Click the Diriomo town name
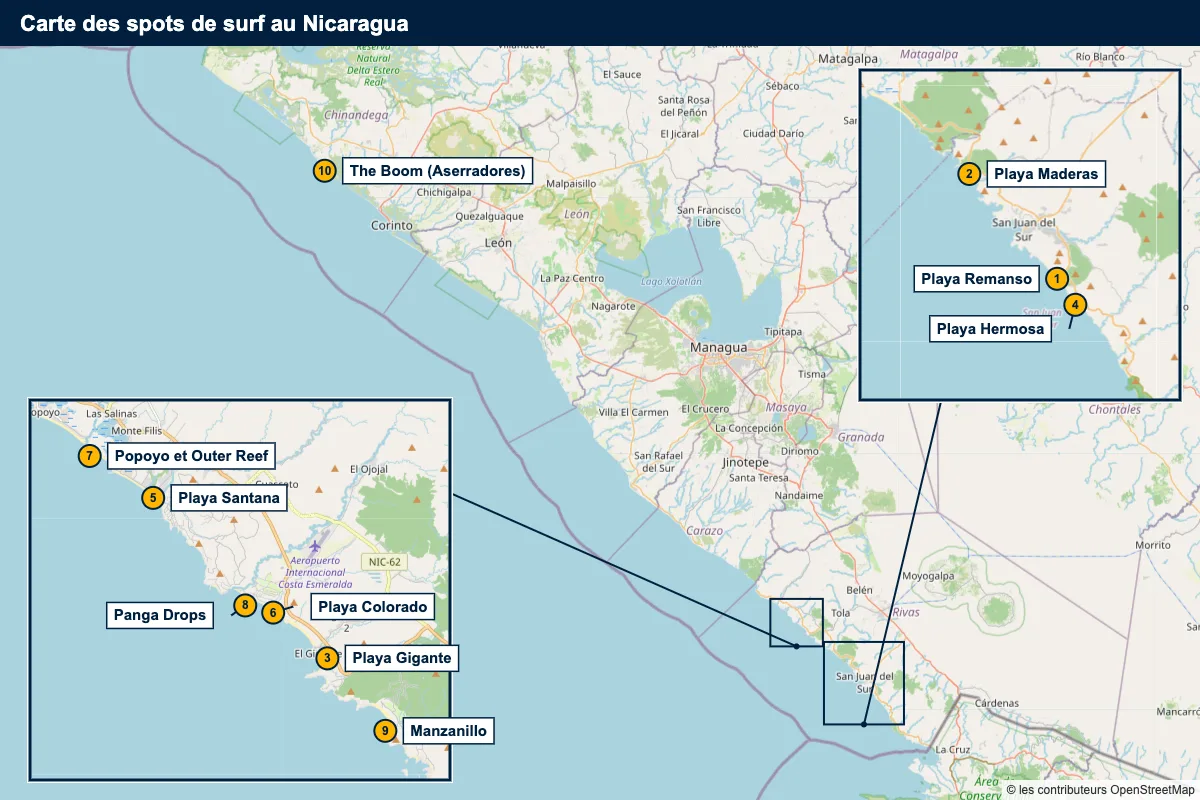 click(x=799, y=451)
